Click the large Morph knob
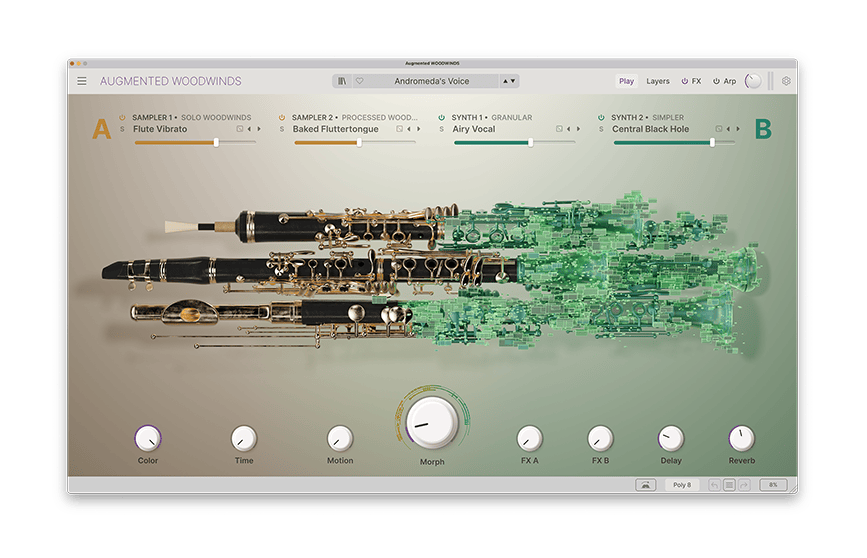 point(432,421)
